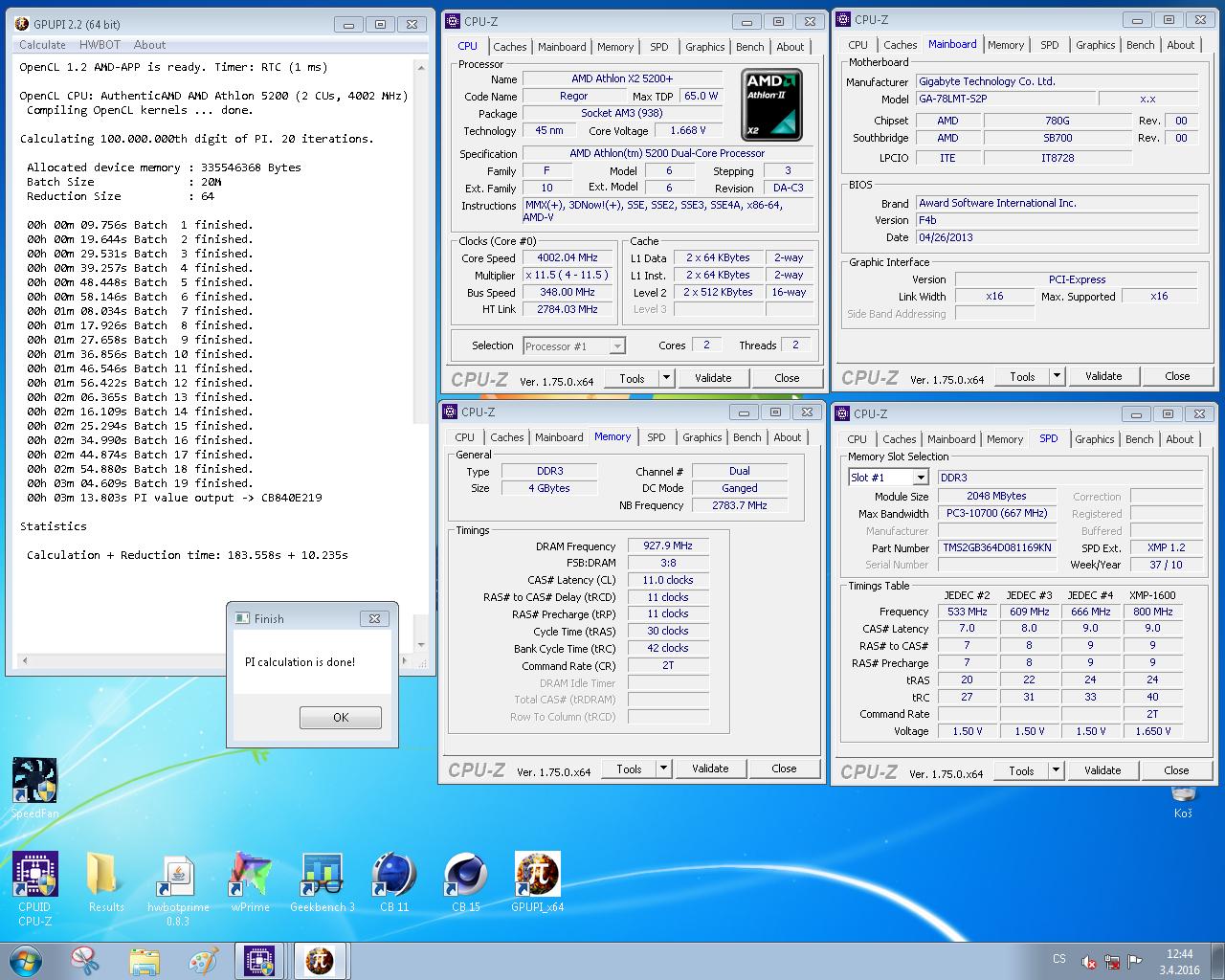Click the Core Voltage 1.668 V value

pyautogui.click(x=688, y=131)
